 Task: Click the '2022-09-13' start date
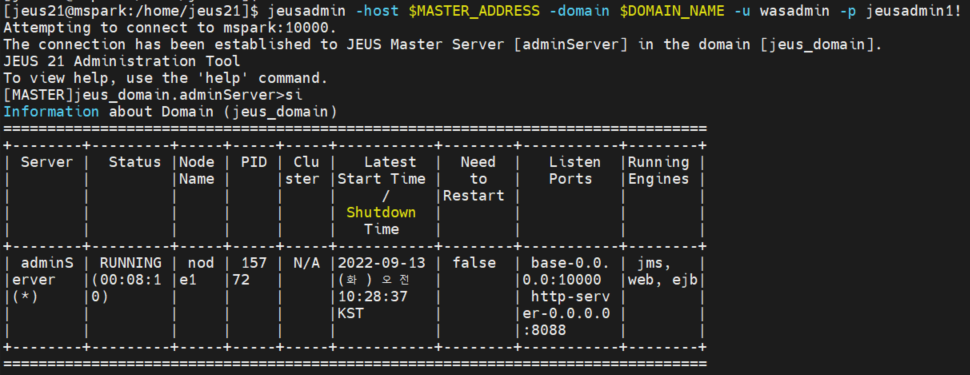click(382, 262)
